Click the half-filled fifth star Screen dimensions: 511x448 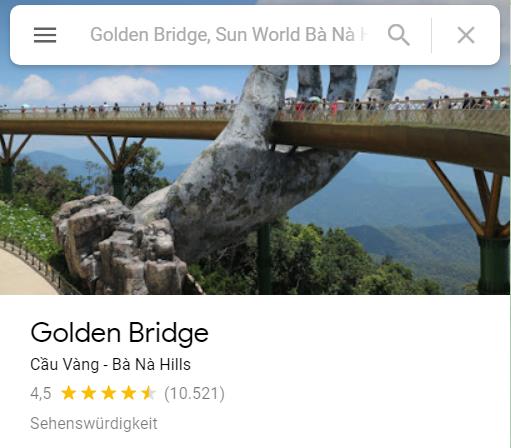pos(149,393)
